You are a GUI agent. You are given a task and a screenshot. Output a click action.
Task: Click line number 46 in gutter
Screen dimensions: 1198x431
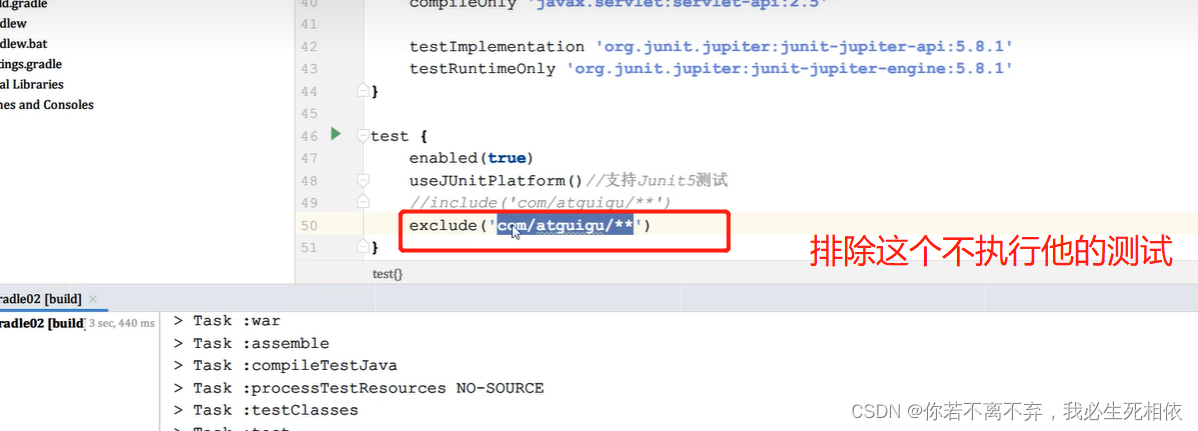click(x=309, y=137)
